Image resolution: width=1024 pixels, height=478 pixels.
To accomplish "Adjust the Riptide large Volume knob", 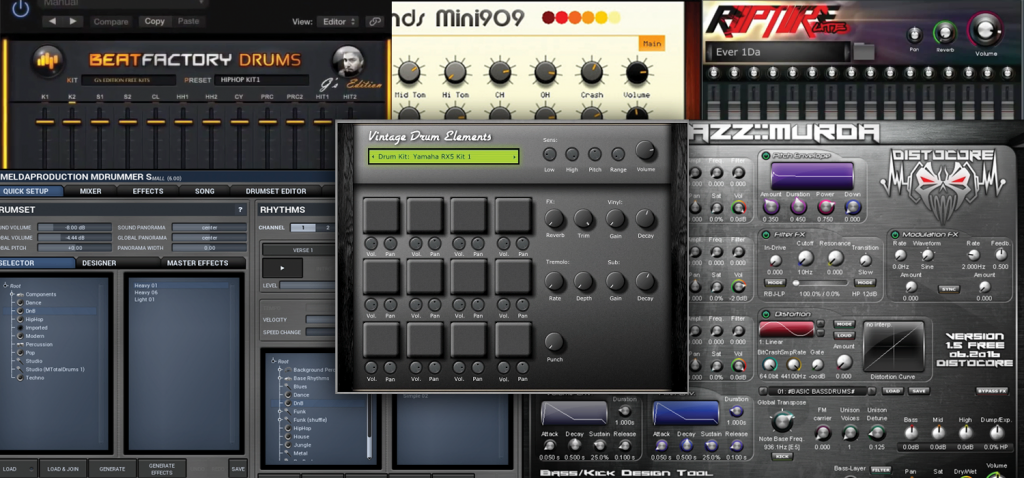I will point(985,30).
